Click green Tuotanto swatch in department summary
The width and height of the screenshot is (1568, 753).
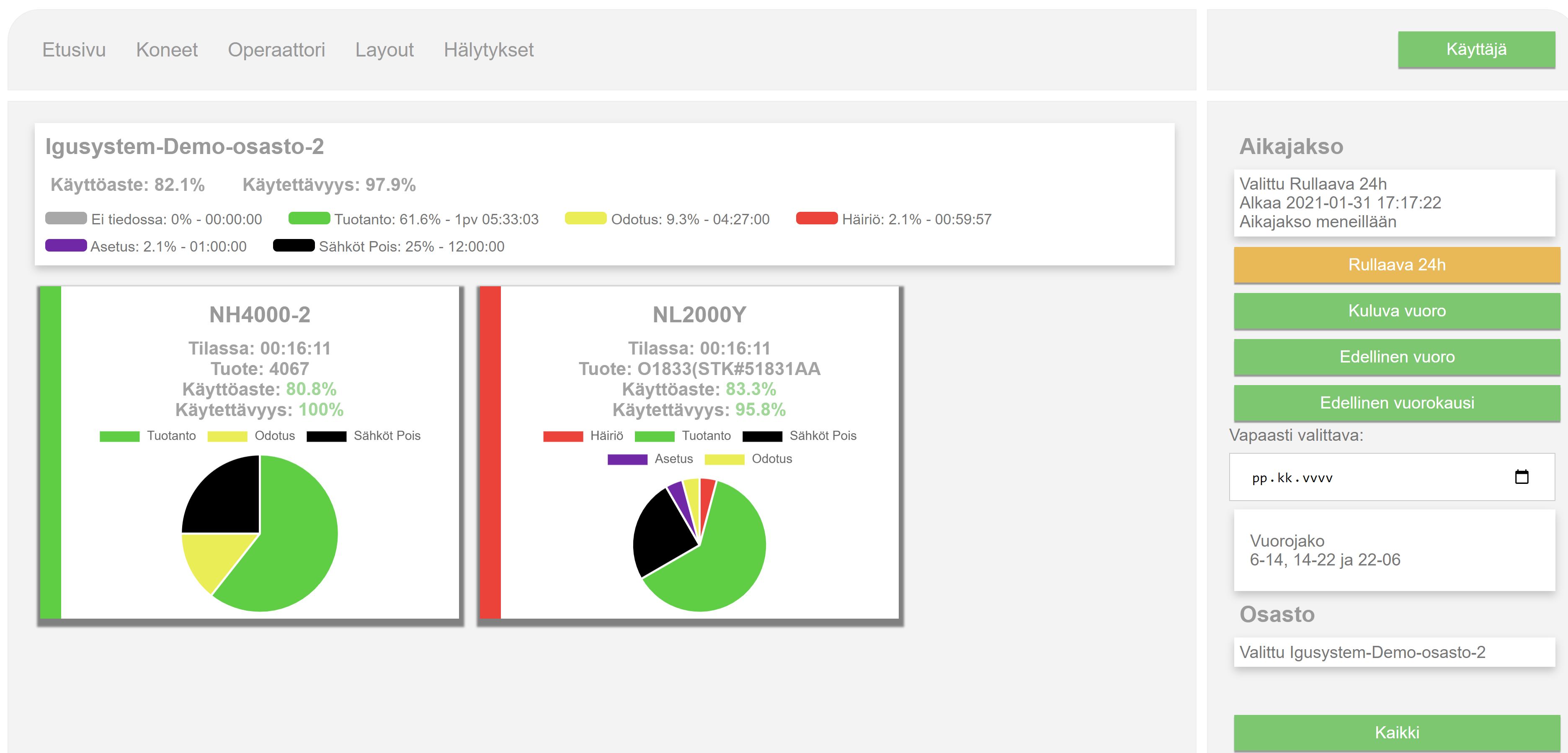click(x=309, y=218)
